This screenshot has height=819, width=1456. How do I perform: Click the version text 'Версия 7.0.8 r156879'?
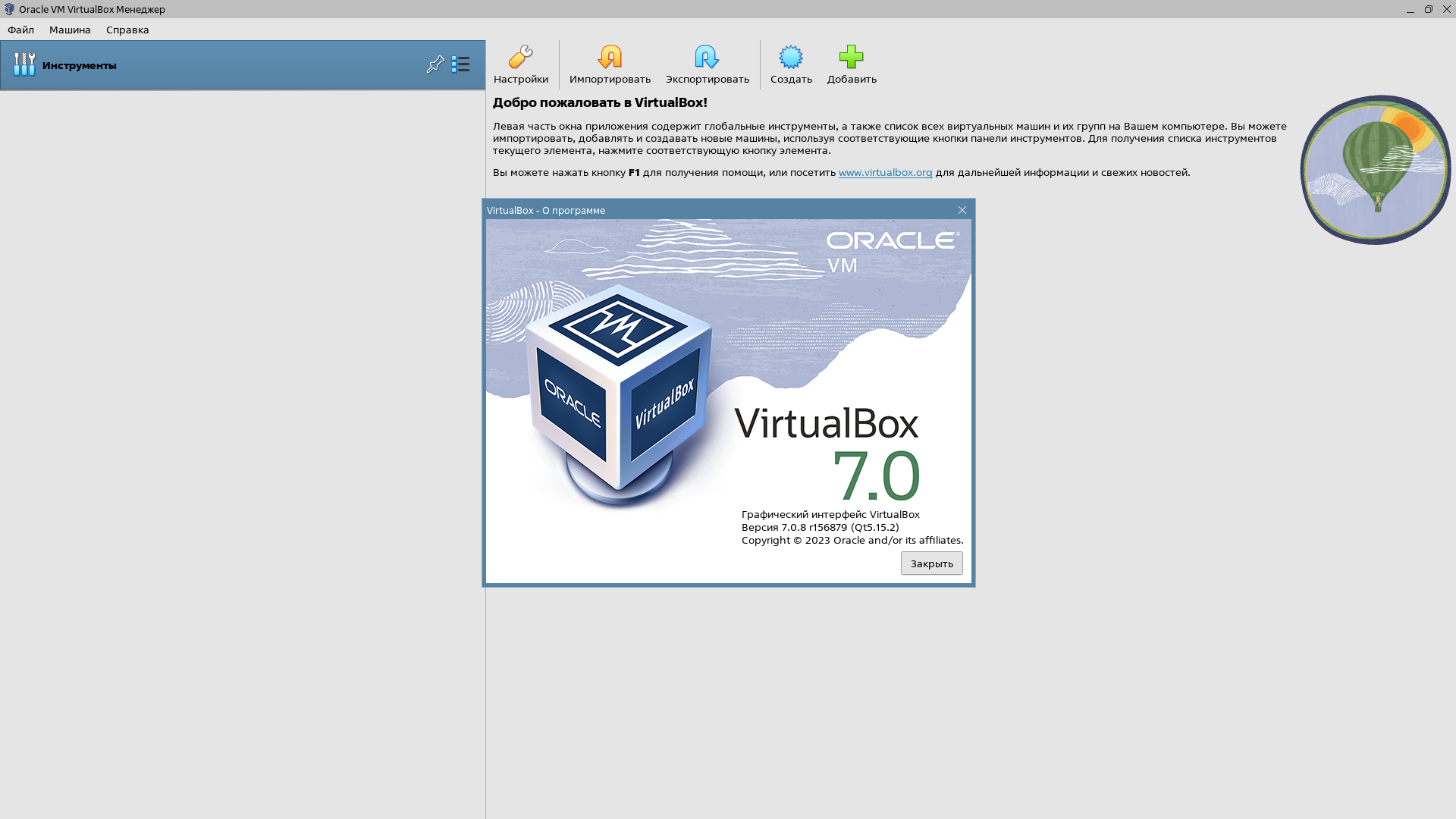coord(794,527)
